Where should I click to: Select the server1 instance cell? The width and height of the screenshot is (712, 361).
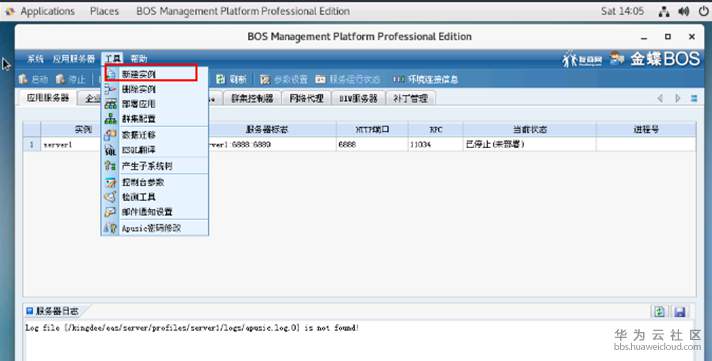pos(71,145)
